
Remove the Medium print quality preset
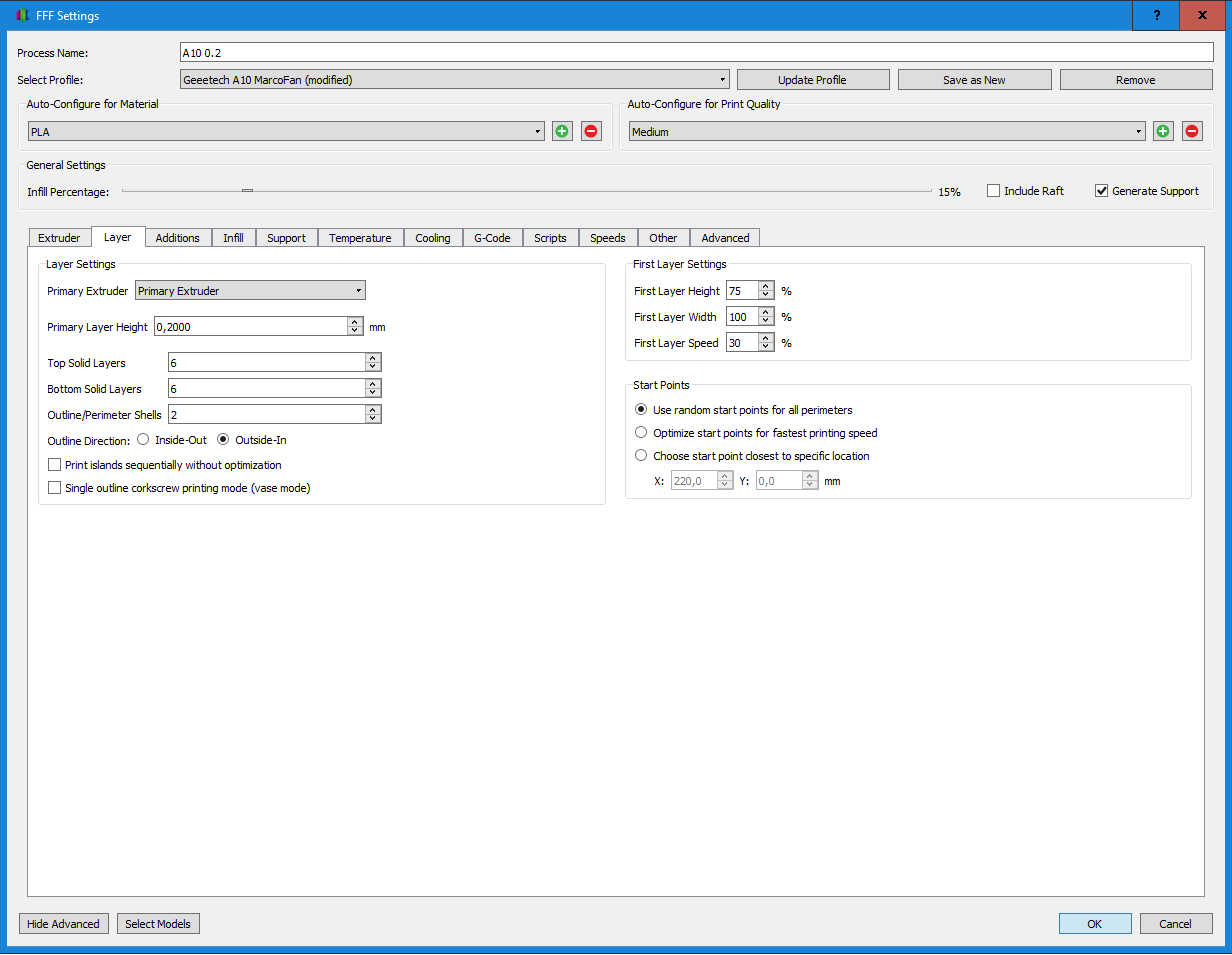(x=1192, y=131)
